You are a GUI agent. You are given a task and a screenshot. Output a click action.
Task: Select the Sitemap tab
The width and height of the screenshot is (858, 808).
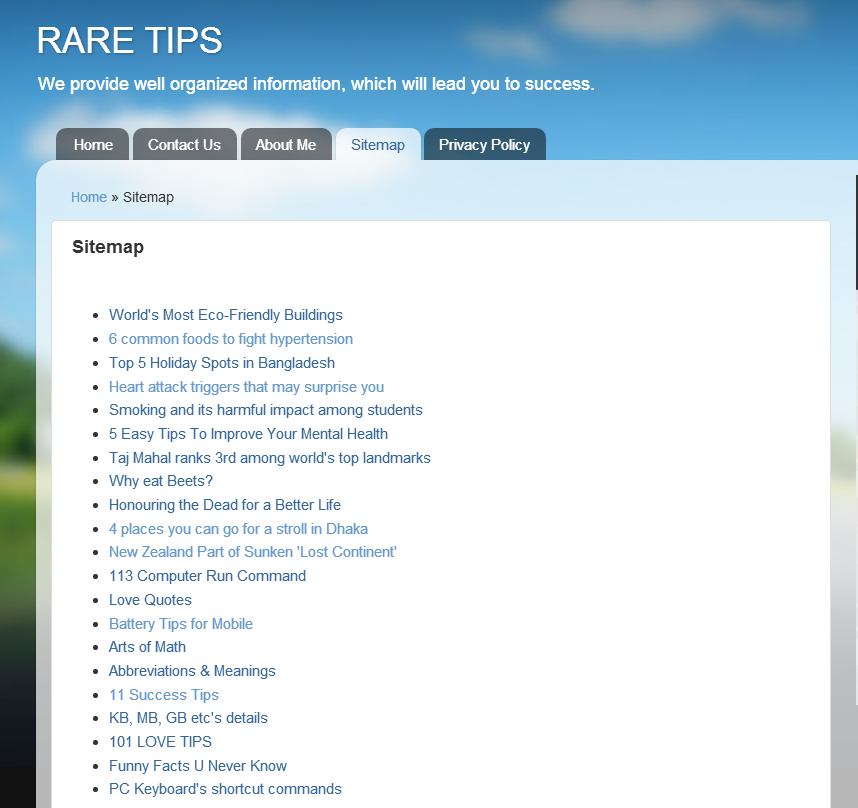377,144
